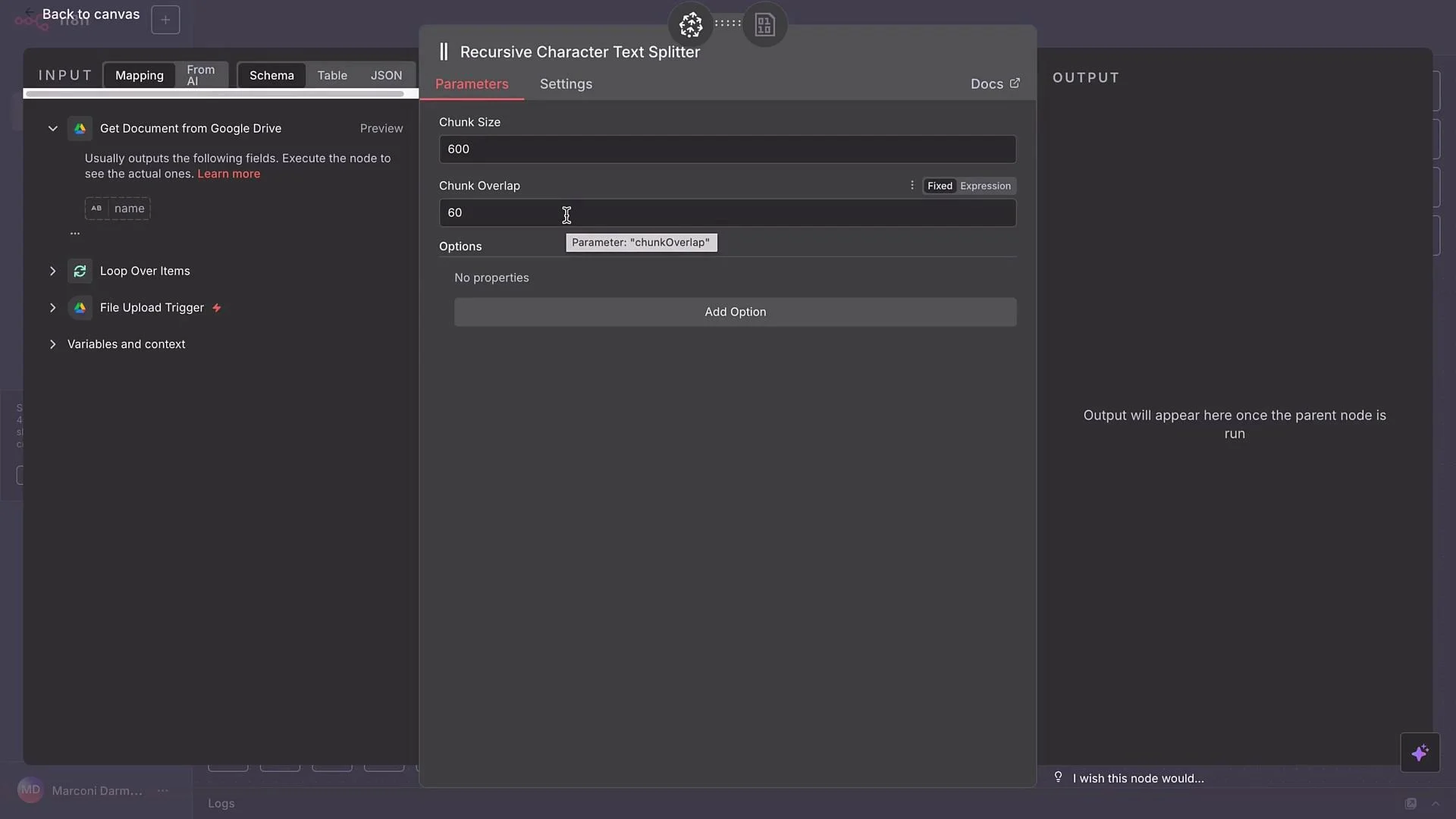Click the ellipsis below name field

pyautogui.click(x=75, y=234)
